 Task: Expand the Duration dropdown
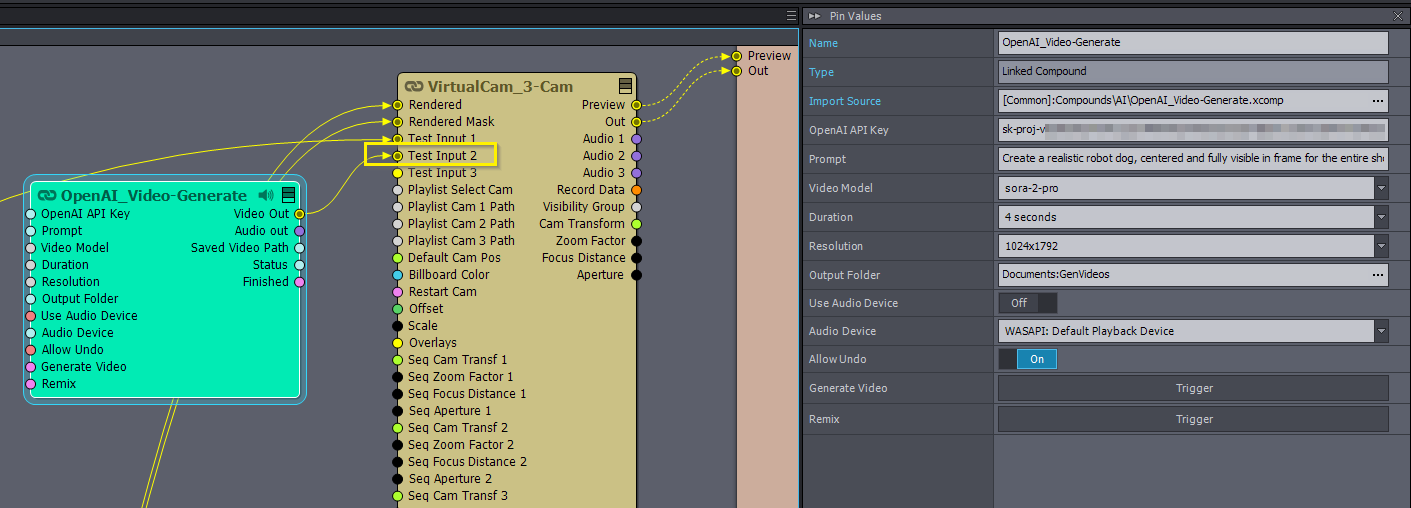[1381, 217]
